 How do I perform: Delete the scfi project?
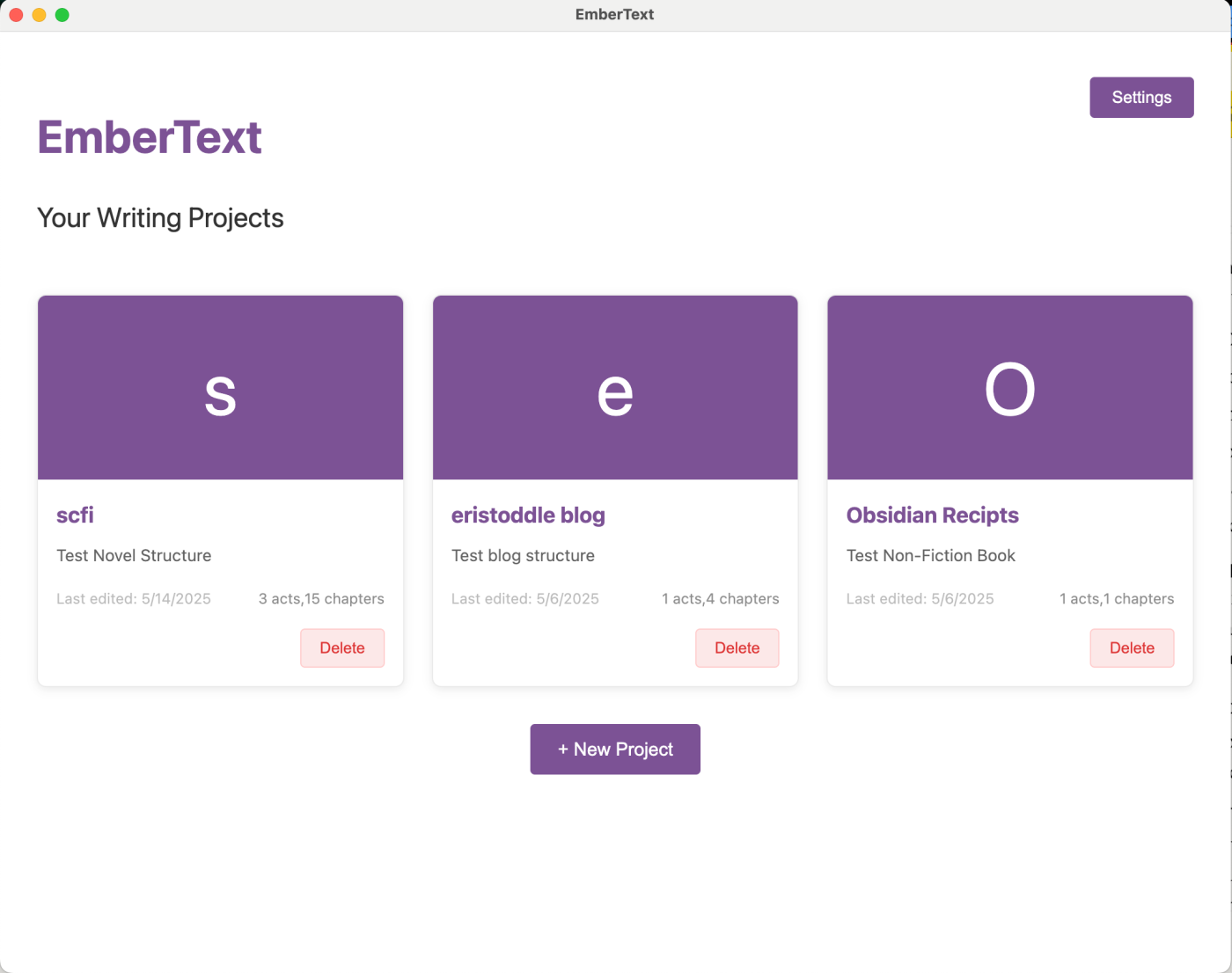342,647
